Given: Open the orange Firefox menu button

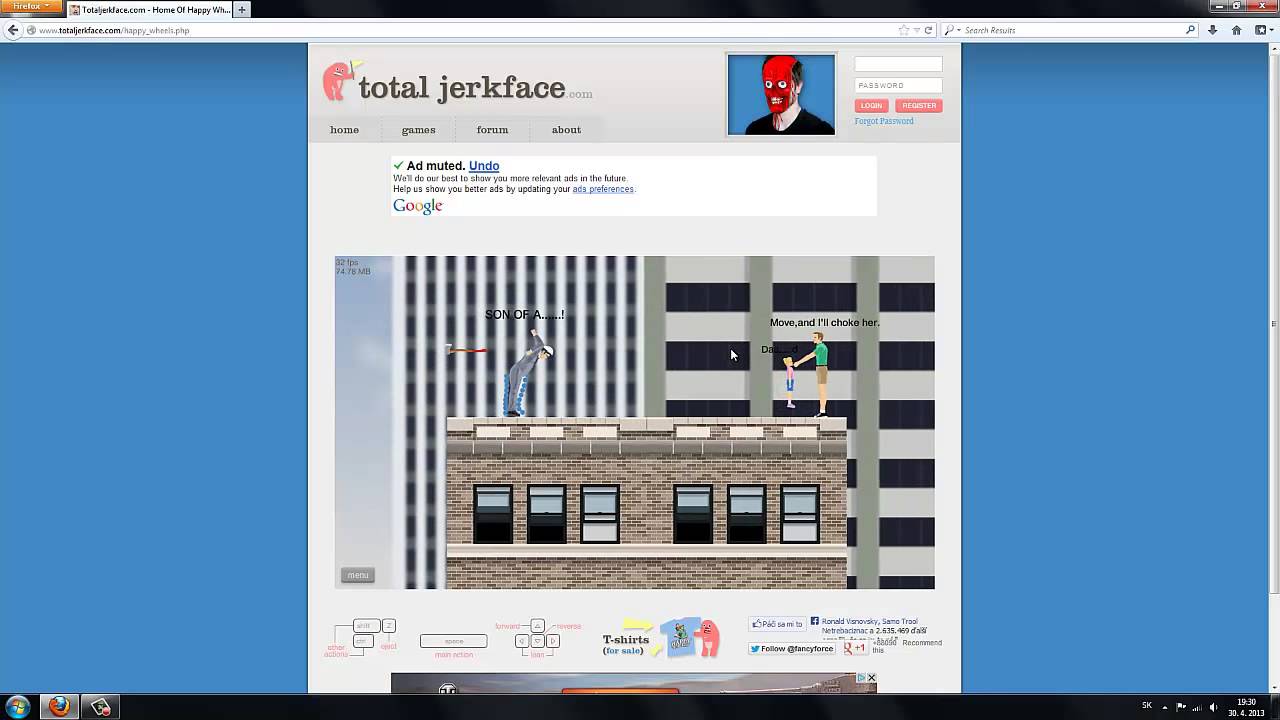Looking at the screenshot, I should (x=29, y=6).
